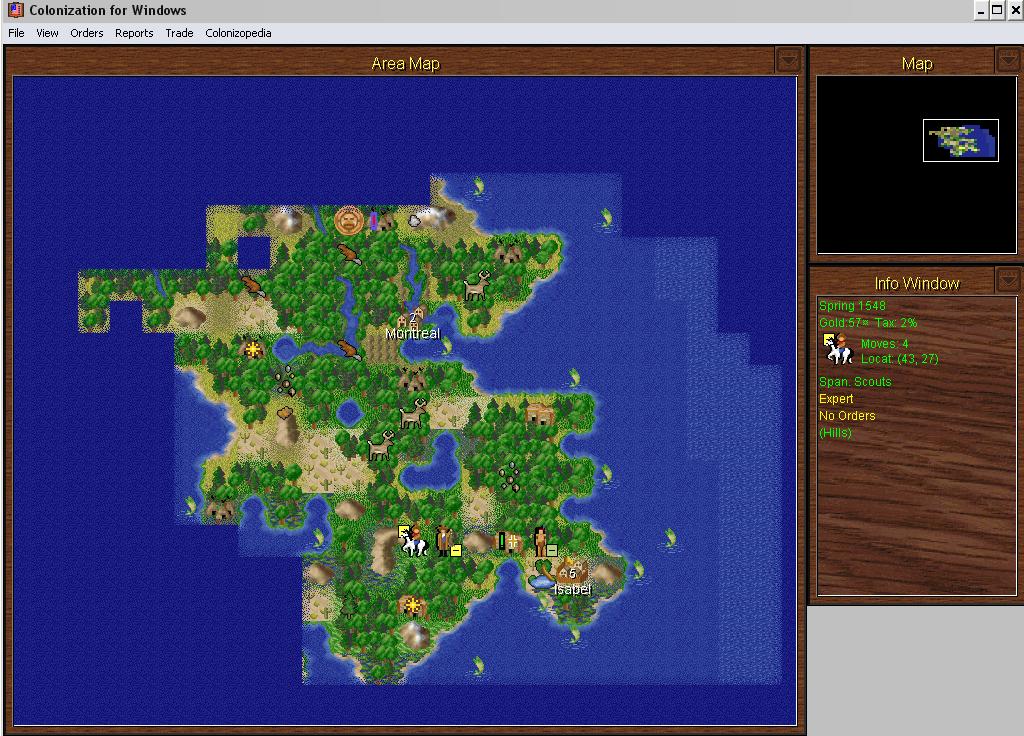
Task: Open the File menu
Action: tap(16, 33)
